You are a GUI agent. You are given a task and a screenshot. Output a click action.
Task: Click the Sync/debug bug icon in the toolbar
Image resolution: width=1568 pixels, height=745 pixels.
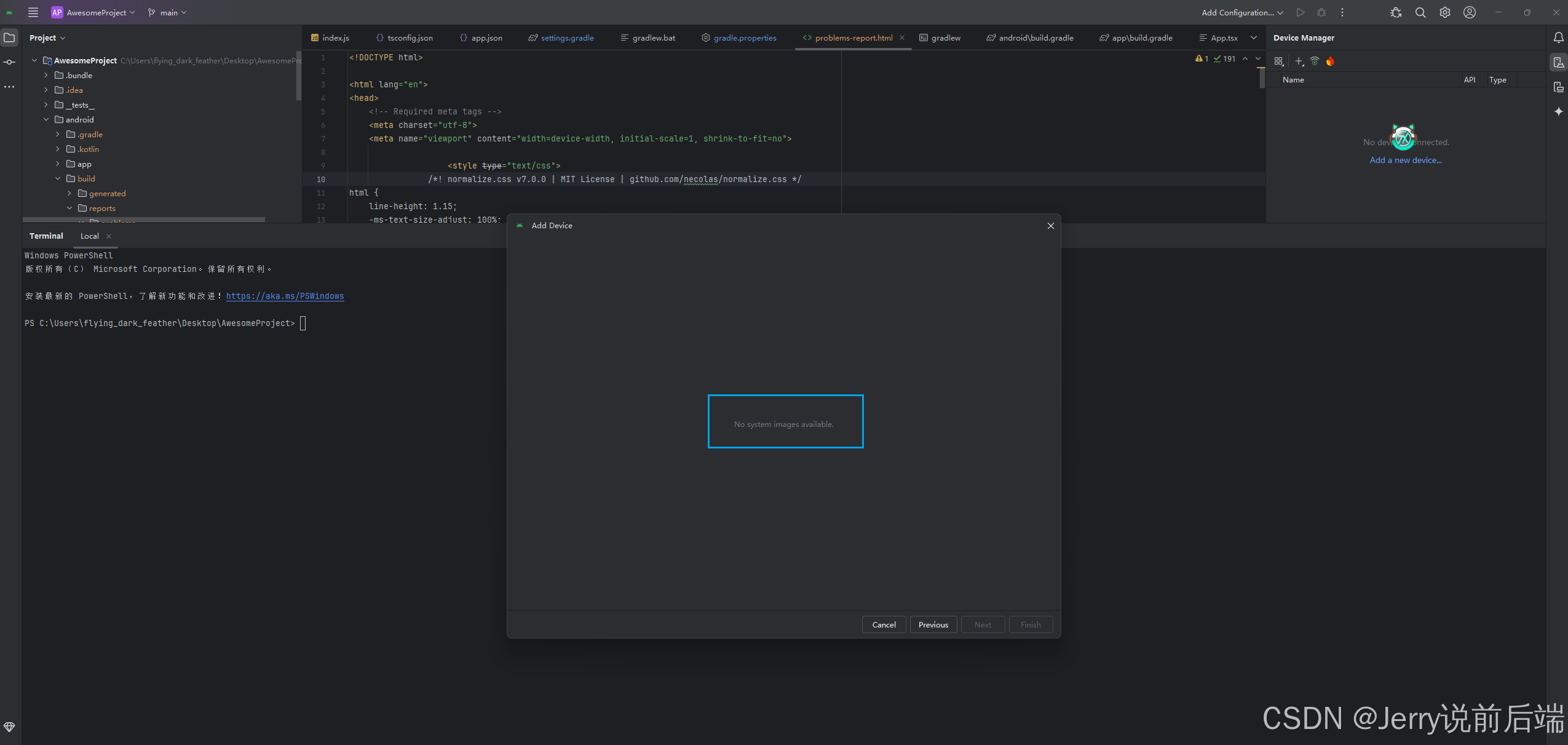[1395, 12]
